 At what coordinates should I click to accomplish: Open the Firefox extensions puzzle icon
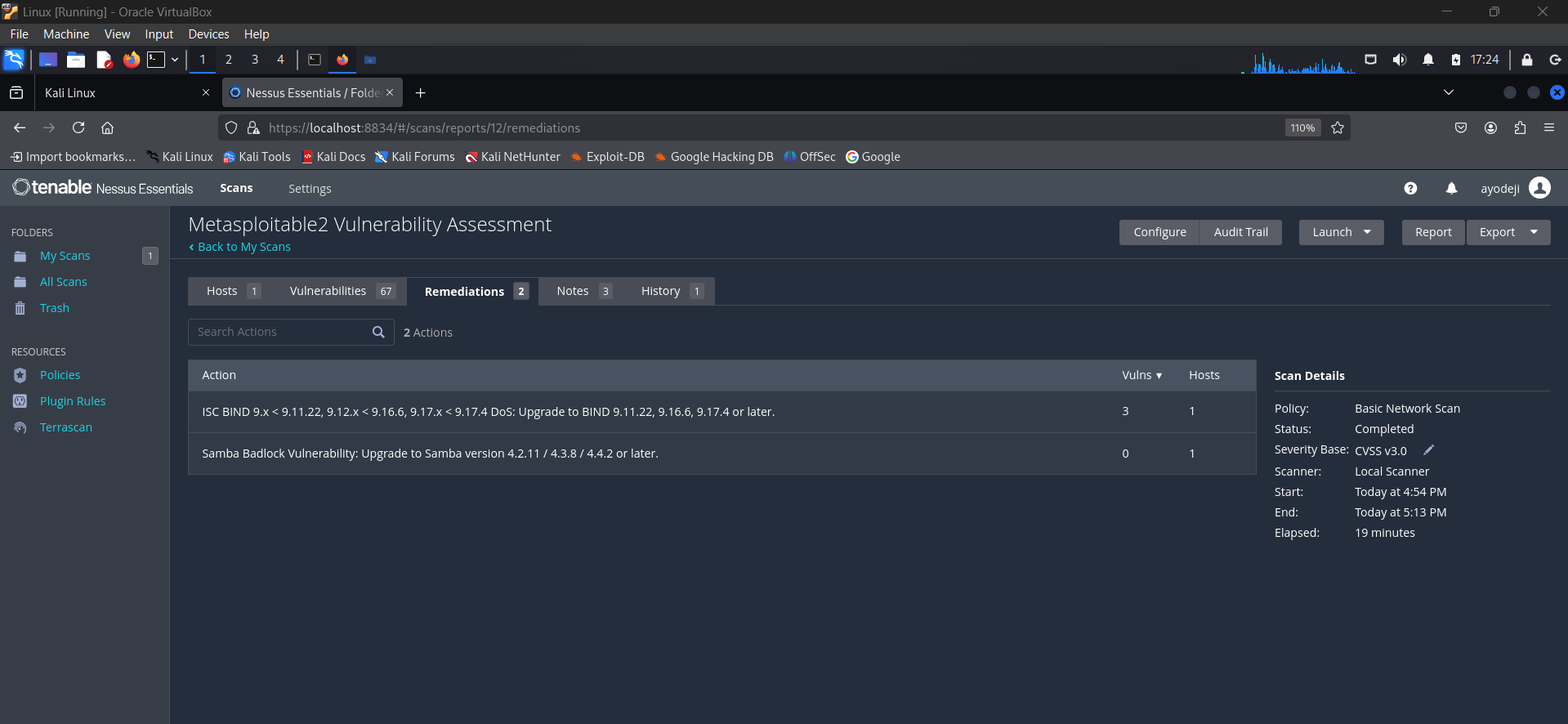1520,127
